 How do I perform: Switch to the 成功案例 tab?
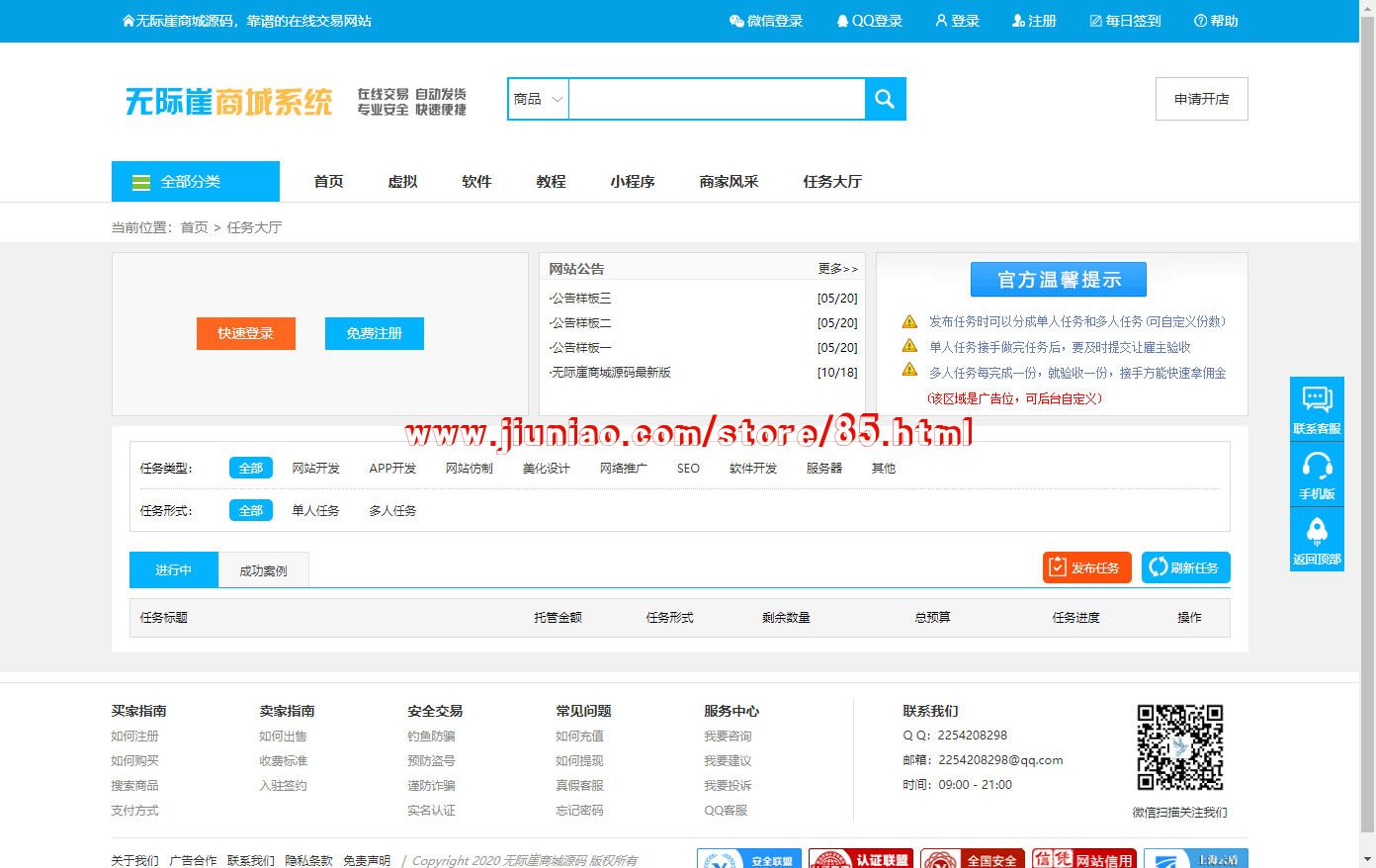(x=263, y=570)
